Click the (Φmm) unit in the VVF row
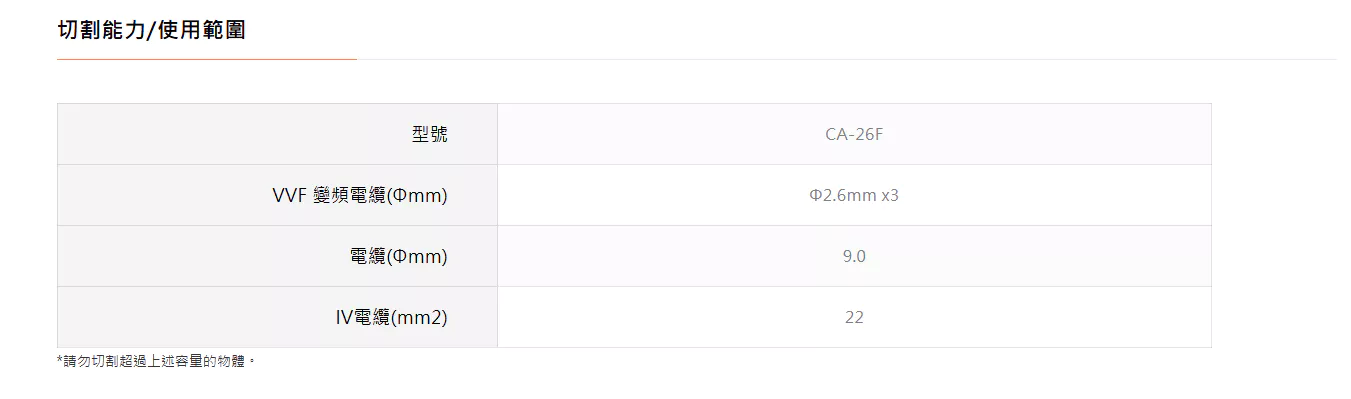Image resolution: width=1351 pixels, height=399 pixels. 417,196
